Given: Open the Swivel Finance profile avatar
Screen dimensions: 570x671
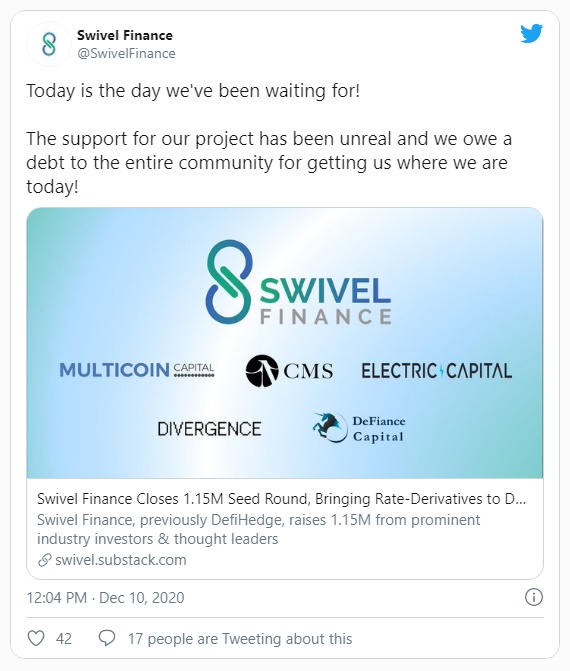Looking at the screenshot, I should click(49, 44).
